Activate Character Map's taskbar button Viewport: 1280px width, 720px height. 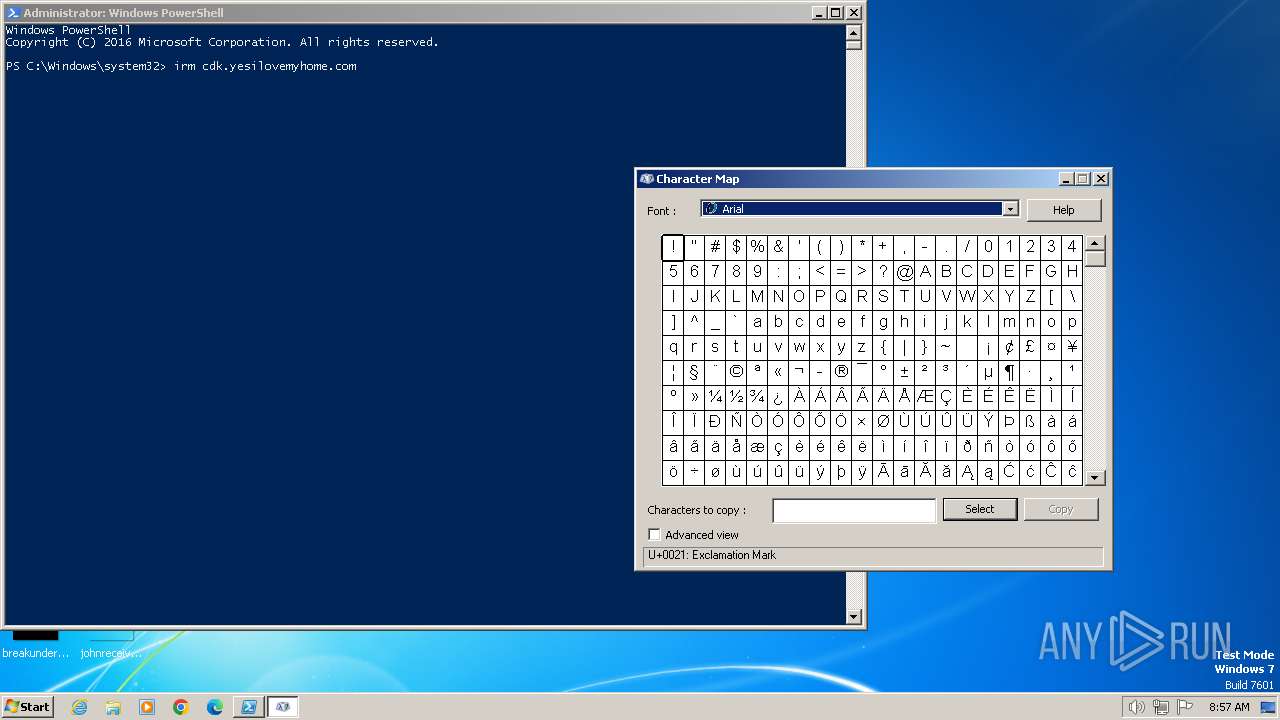point(283,707)
